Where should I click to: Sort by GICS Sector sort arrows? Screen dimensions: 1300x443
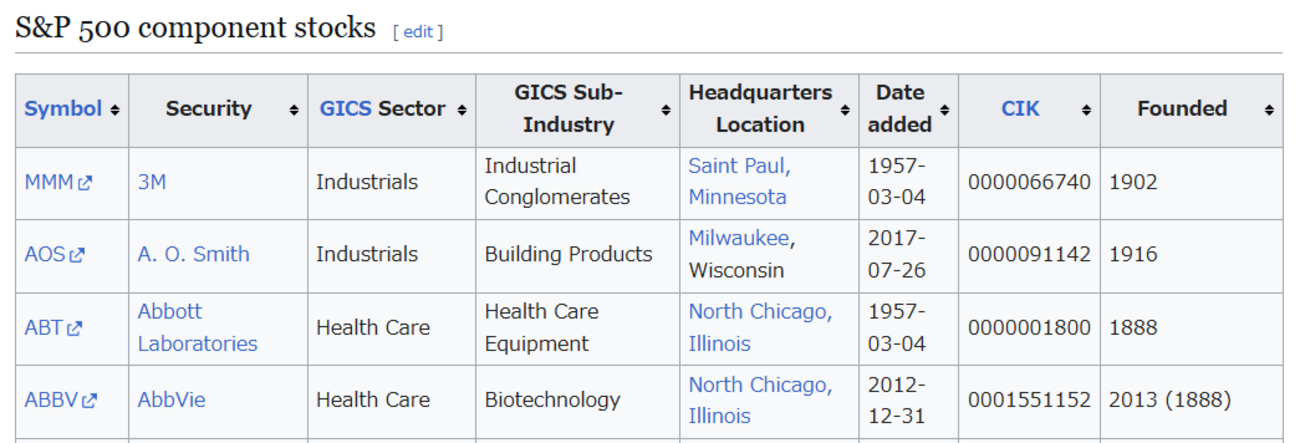(461, 110)
